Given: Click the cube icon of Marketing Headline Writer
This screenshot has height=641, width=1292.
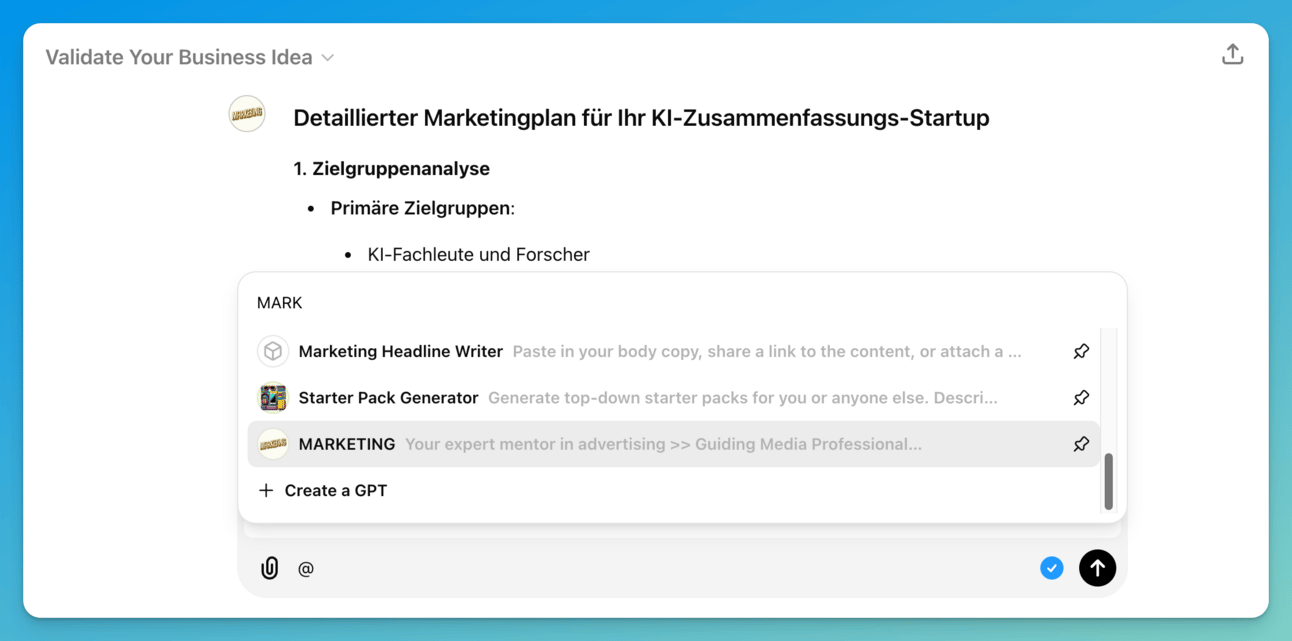Looking at the screenshot, I should [x=273, y=351].
